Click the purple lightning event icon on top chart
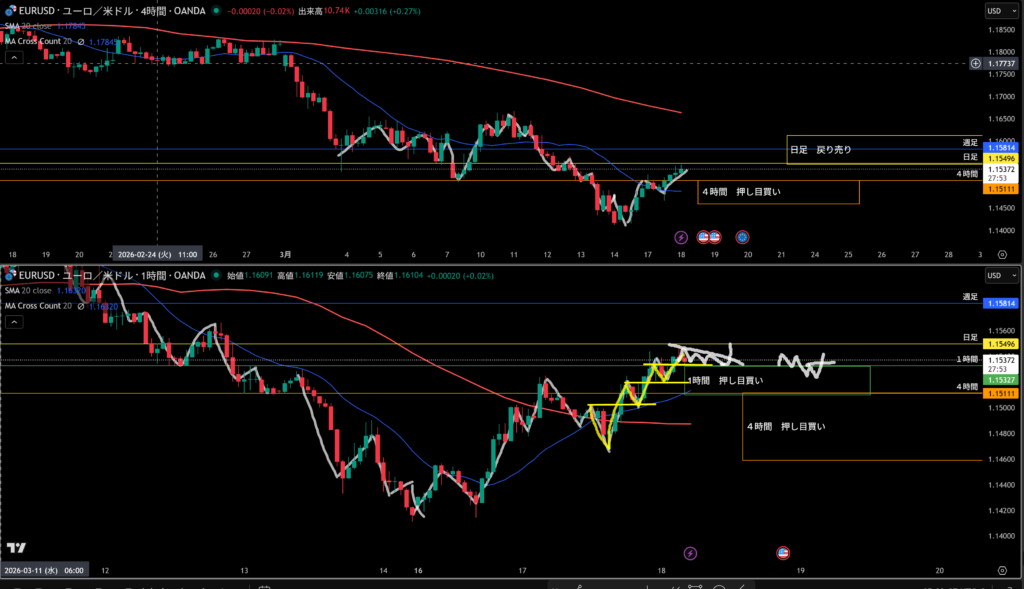The width and height of the screenshot is (1024, 589). click(681, 237)
